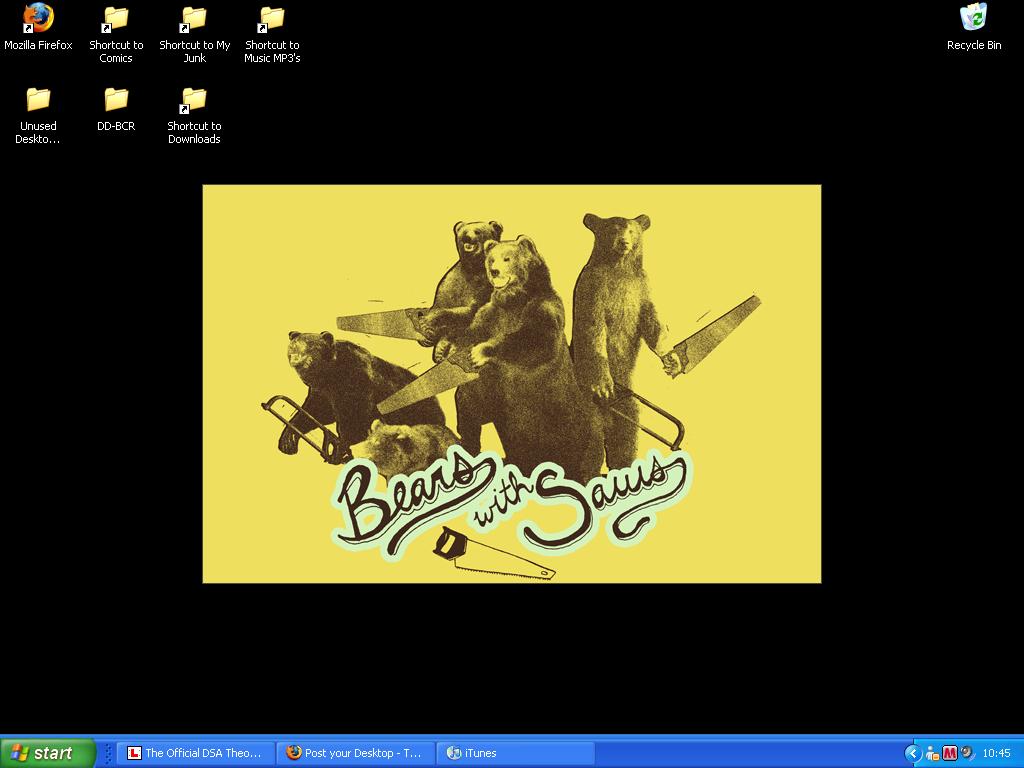Image resolution: width=1024 pixels, height=768 pixels.
Task: Select the DD-BCR folder
Action: pyautogui.click(x=116, y=100)
